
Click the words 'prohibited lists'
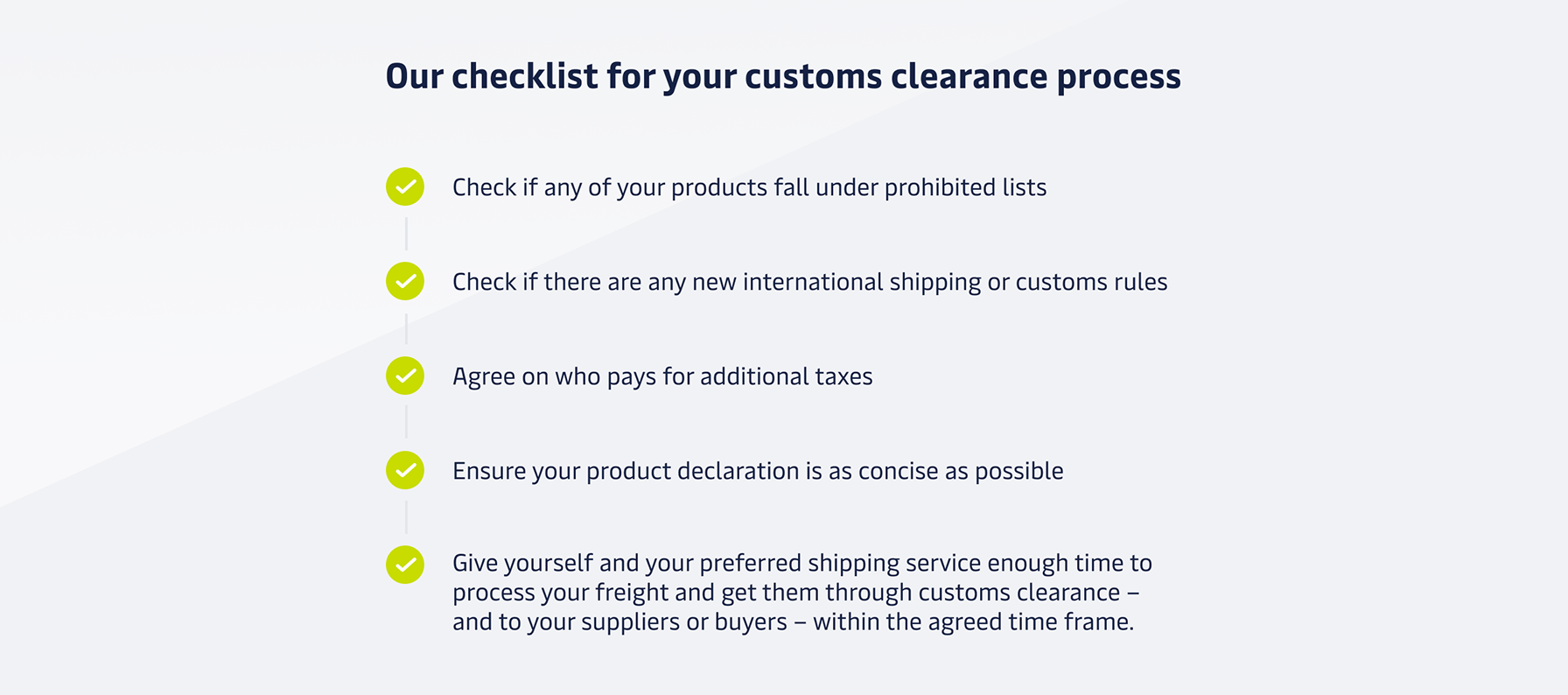click(965, 188)
